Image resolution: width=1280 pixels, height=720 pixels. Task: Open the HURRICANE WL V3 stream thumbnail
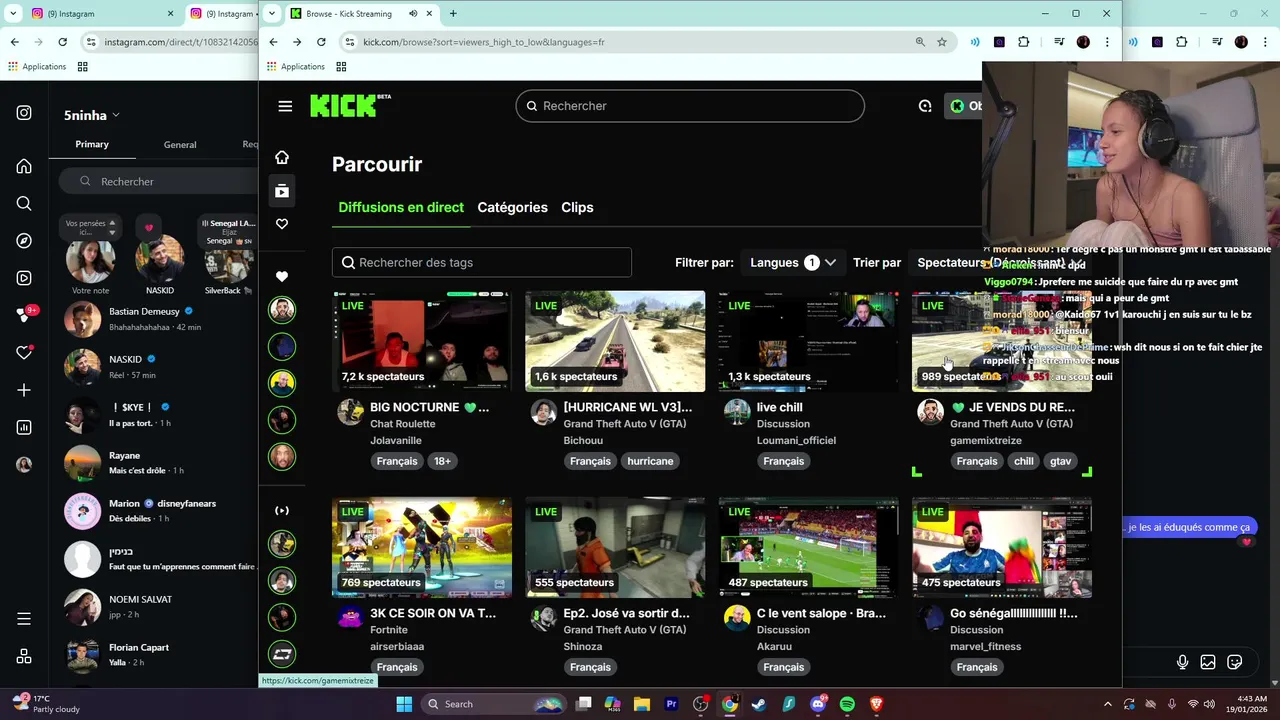[615, 341]
